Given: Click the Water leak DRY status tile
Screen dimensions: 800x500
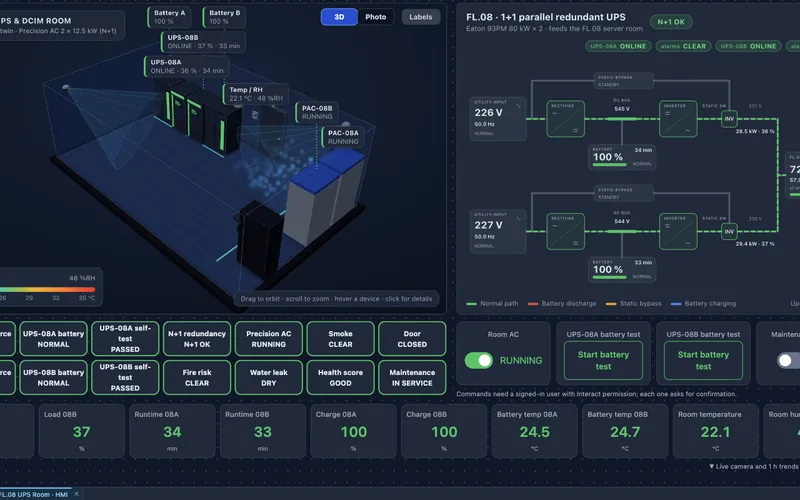Looking at the screenshot, I should coord(268,378).
